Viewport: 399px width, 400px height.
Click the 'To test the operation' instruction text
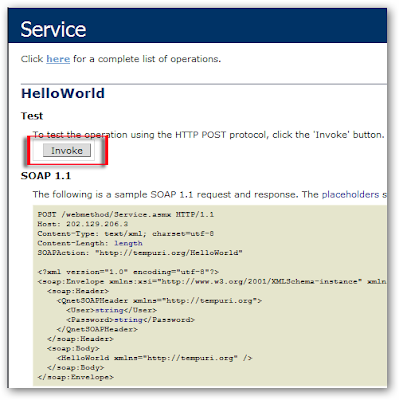208,135
